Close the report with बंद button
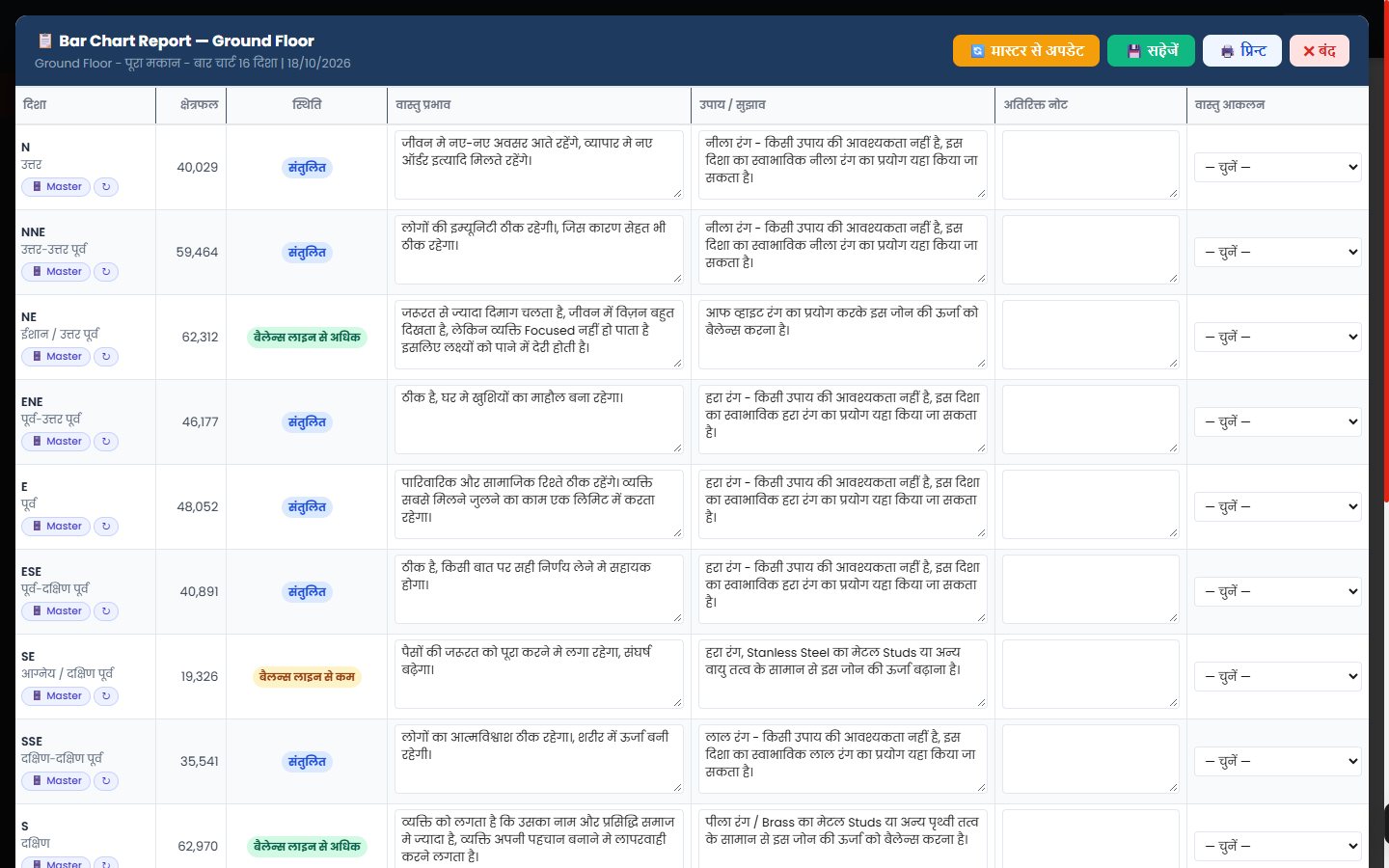Viewport: 1389px width, 868px height. 1320,51
